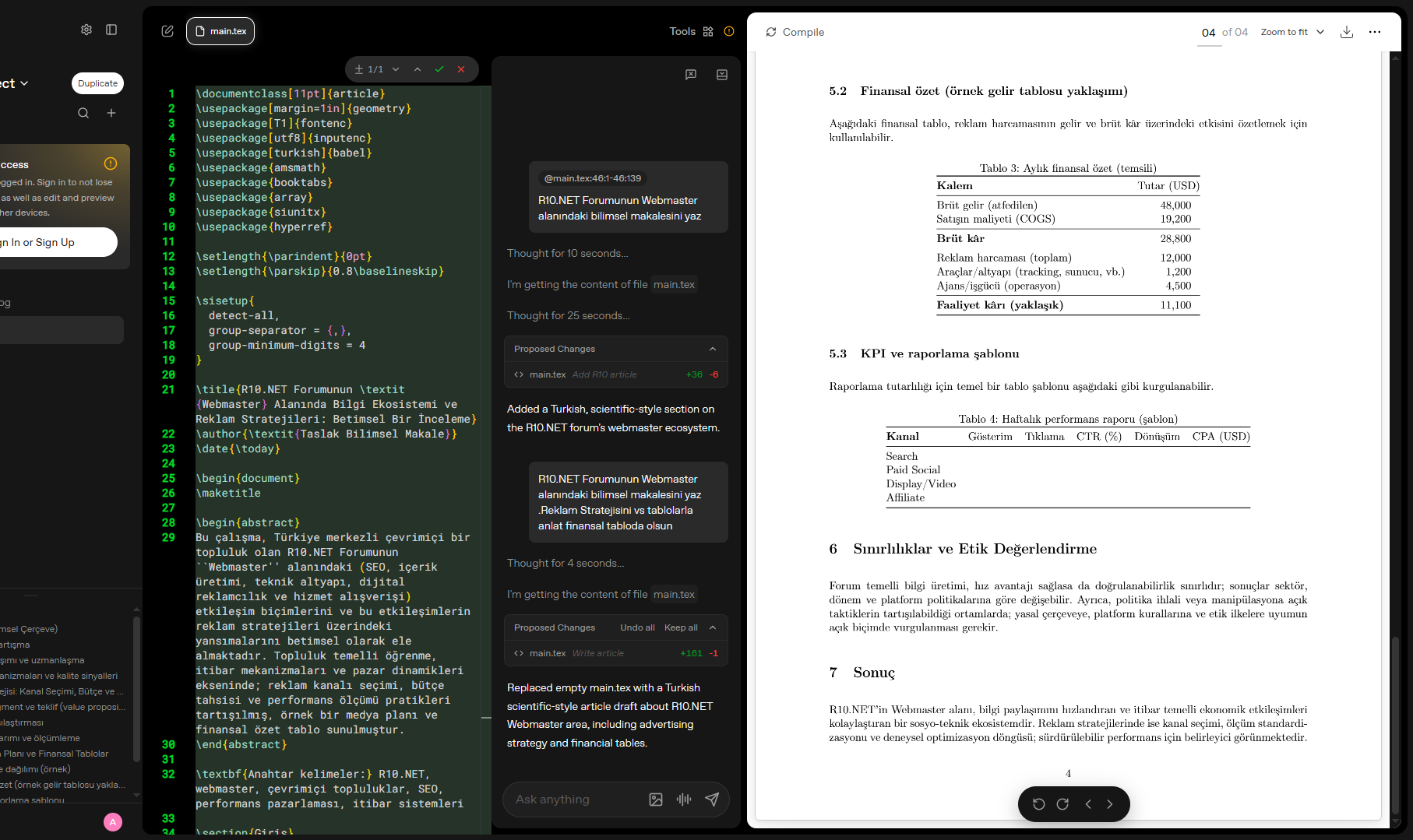Image resolution: width=1413 pixels, height=840 pixels.
Task: Click the '6 Sınırlılıklar ve Etik Değerlendirme' heading
Action: point(963,549)
